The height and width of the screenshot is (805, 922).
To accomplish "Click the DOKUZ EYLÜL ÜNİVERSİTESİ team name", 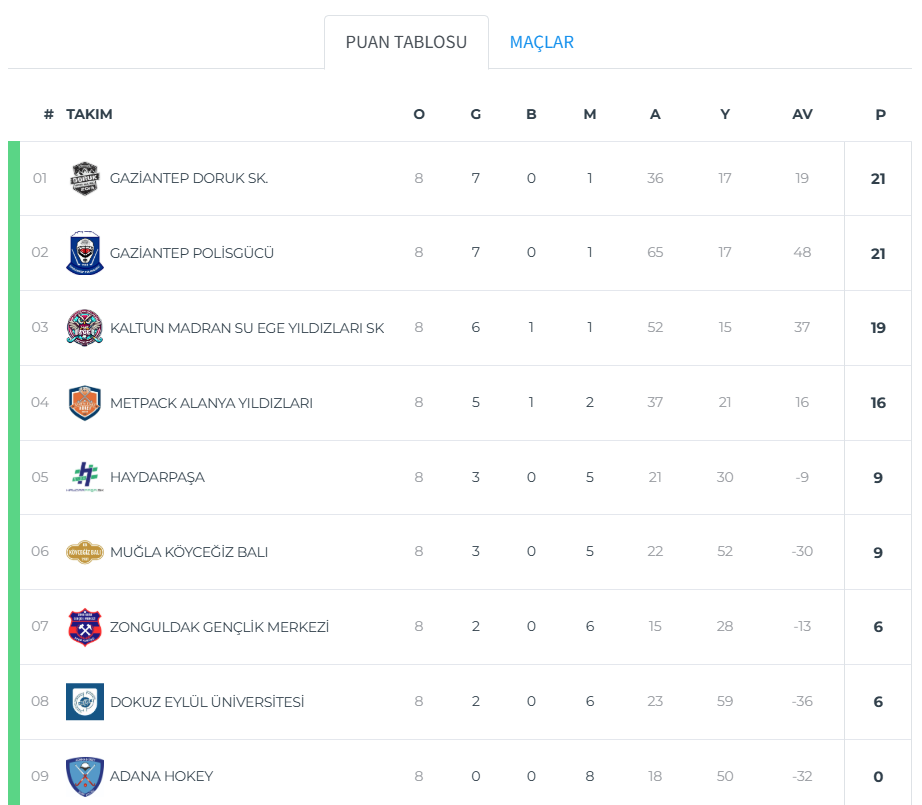I will pyautogui.click(x=207, y=702).
